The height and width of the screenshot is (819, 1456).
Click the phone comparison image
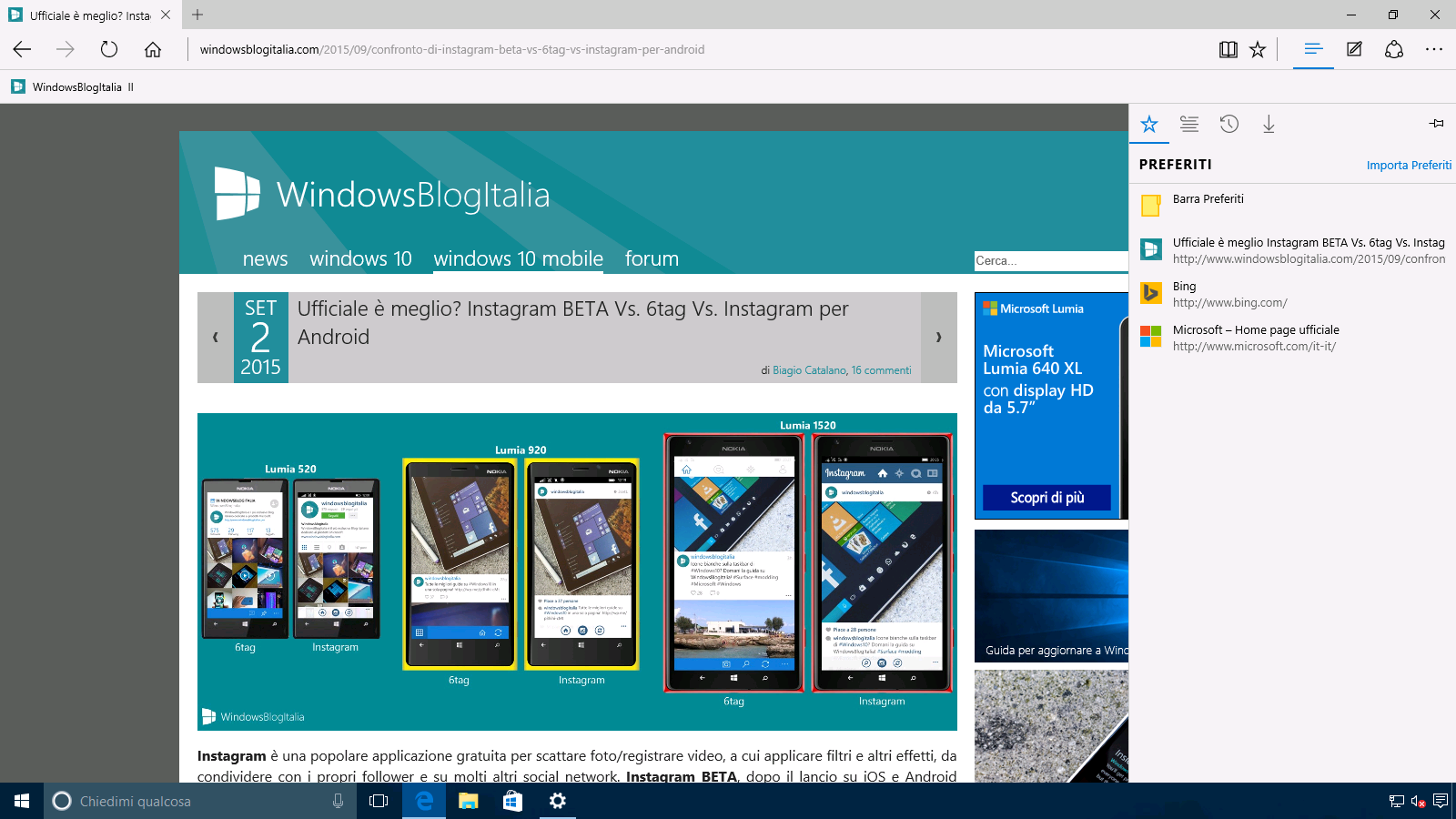pyautogui.click(x=577, y=571)
